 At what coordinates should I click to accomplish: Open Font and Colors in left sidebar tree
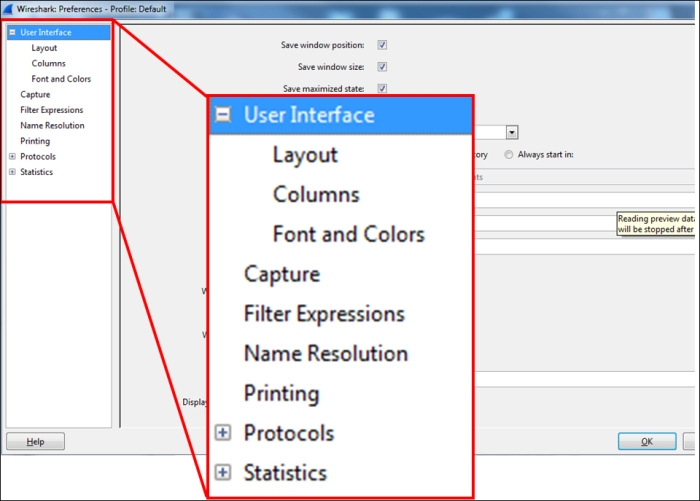61,79
